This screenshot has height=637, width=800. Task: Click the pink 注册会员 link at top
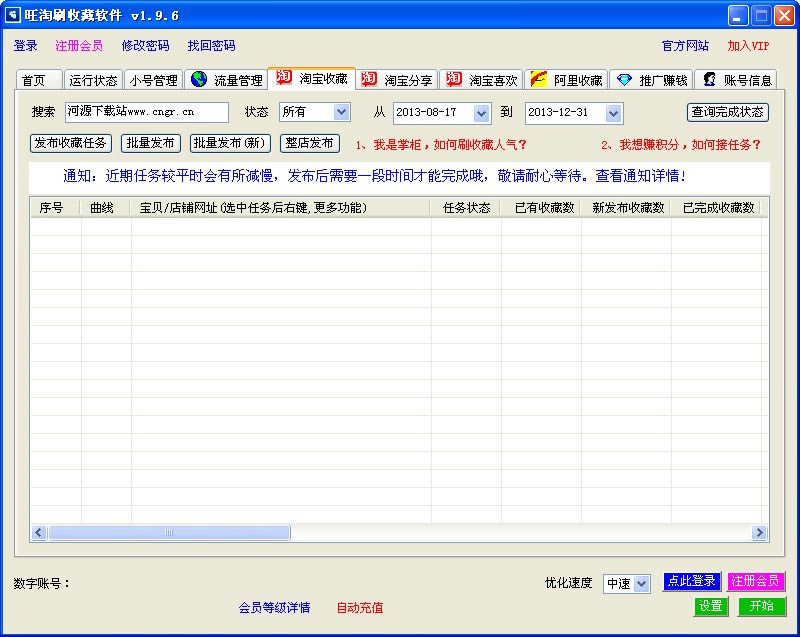pos(79,46)
